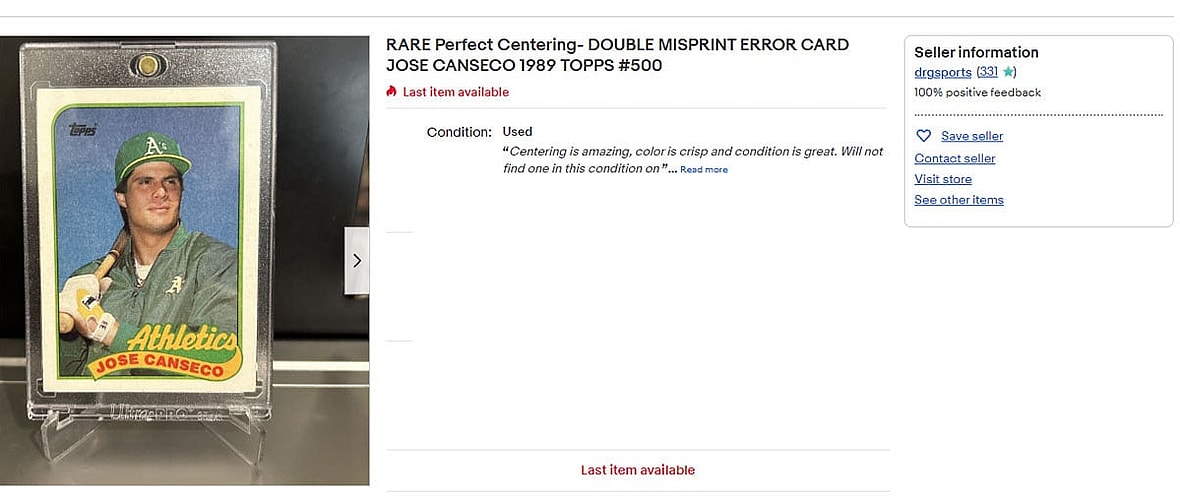Click the Save seller link

point(971,136)
